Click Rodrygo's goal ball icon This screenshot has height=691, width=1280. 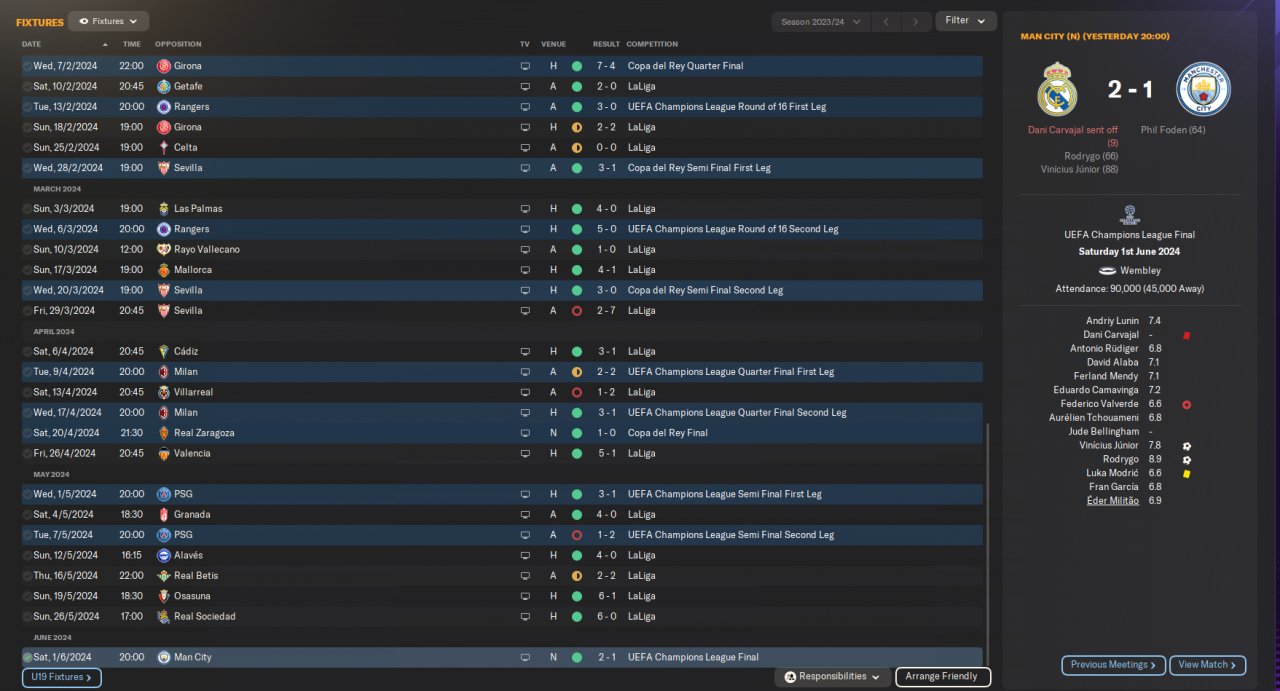pyautogui.click(x=1186, y=460)
